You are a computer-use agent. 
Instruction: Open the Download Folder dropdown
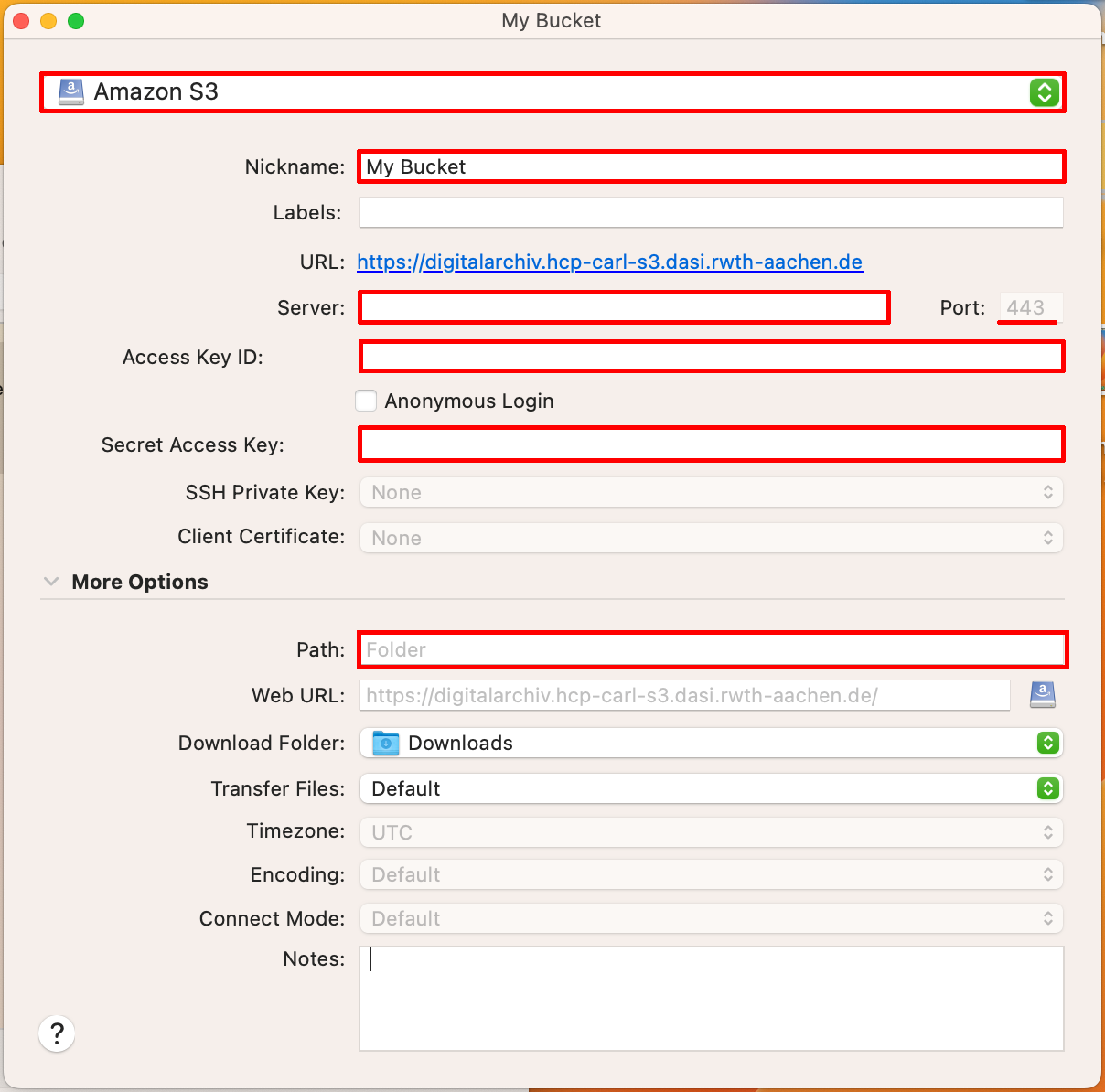pos(711,743)
